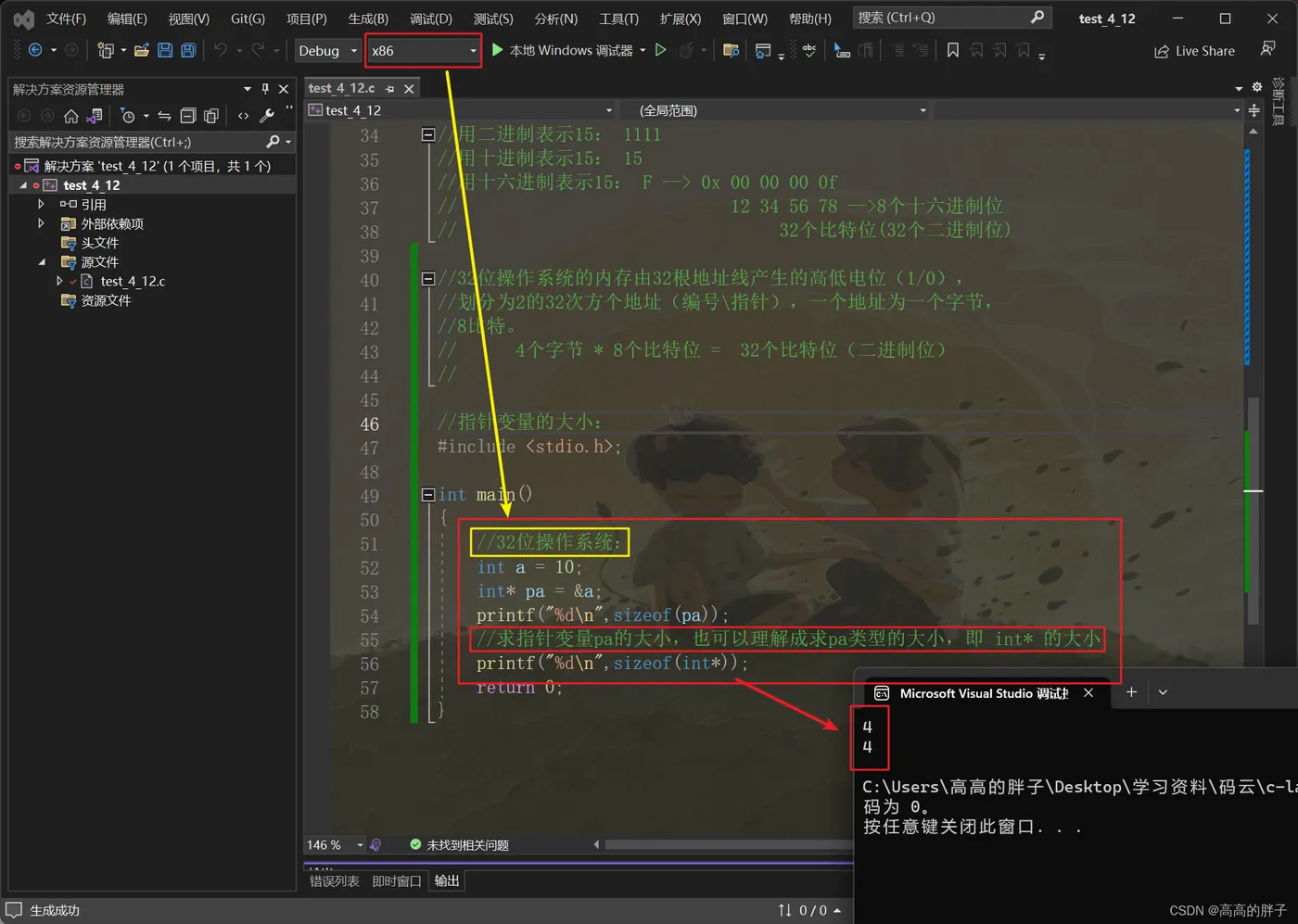Viewport: 1298px width, 924px height.
Task: Click the editor vertical scrollbar thumb
Action: 1253,511
